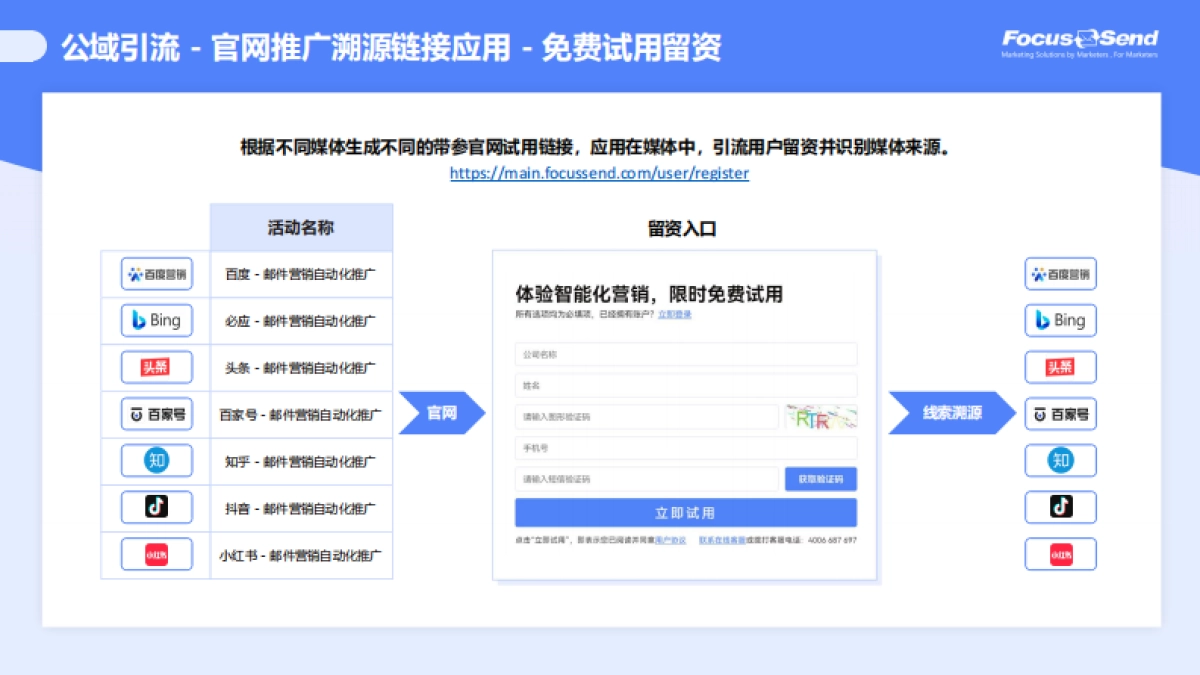Click the Zhihu icon in left column
The image size is (1200, 675).
(156, 460)
